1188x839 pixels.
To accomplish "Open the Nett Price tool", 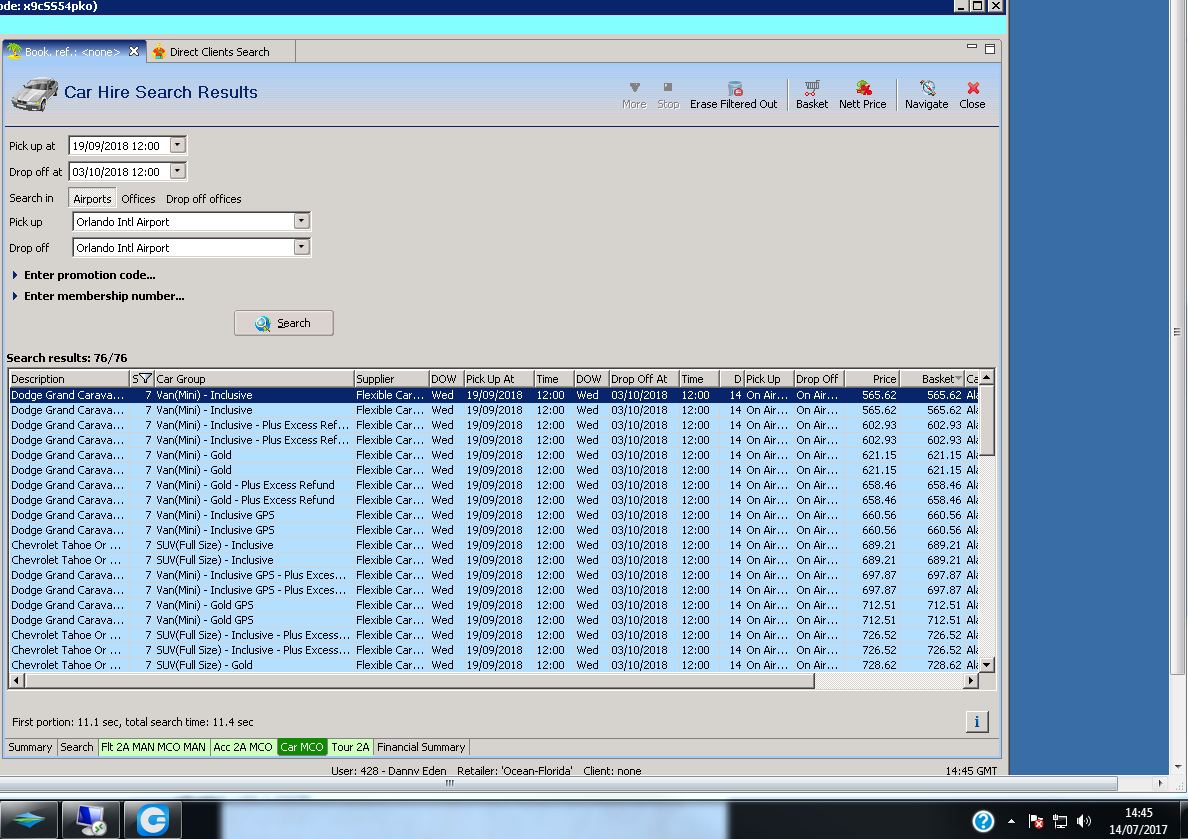I will coord(862,95).
